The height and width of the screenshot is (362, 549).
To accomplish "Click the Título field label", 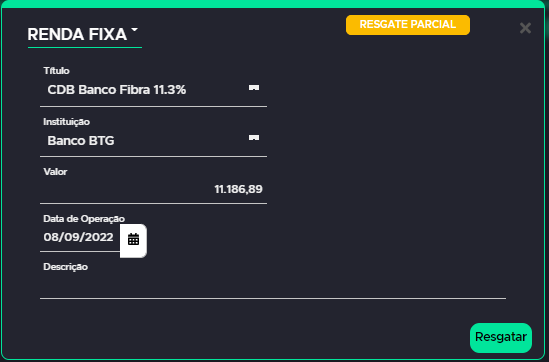I will point(56,71).
